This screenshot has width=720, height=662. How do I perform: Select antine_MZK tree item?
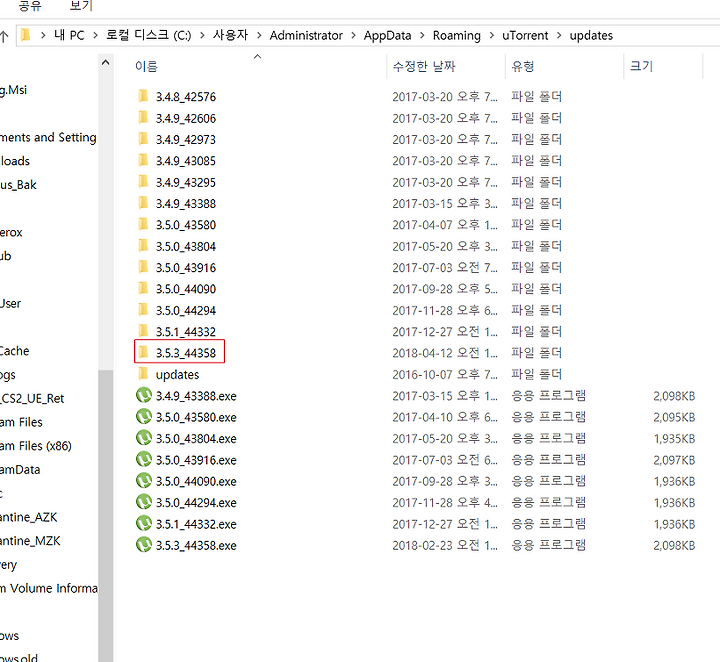click(30, 541)
